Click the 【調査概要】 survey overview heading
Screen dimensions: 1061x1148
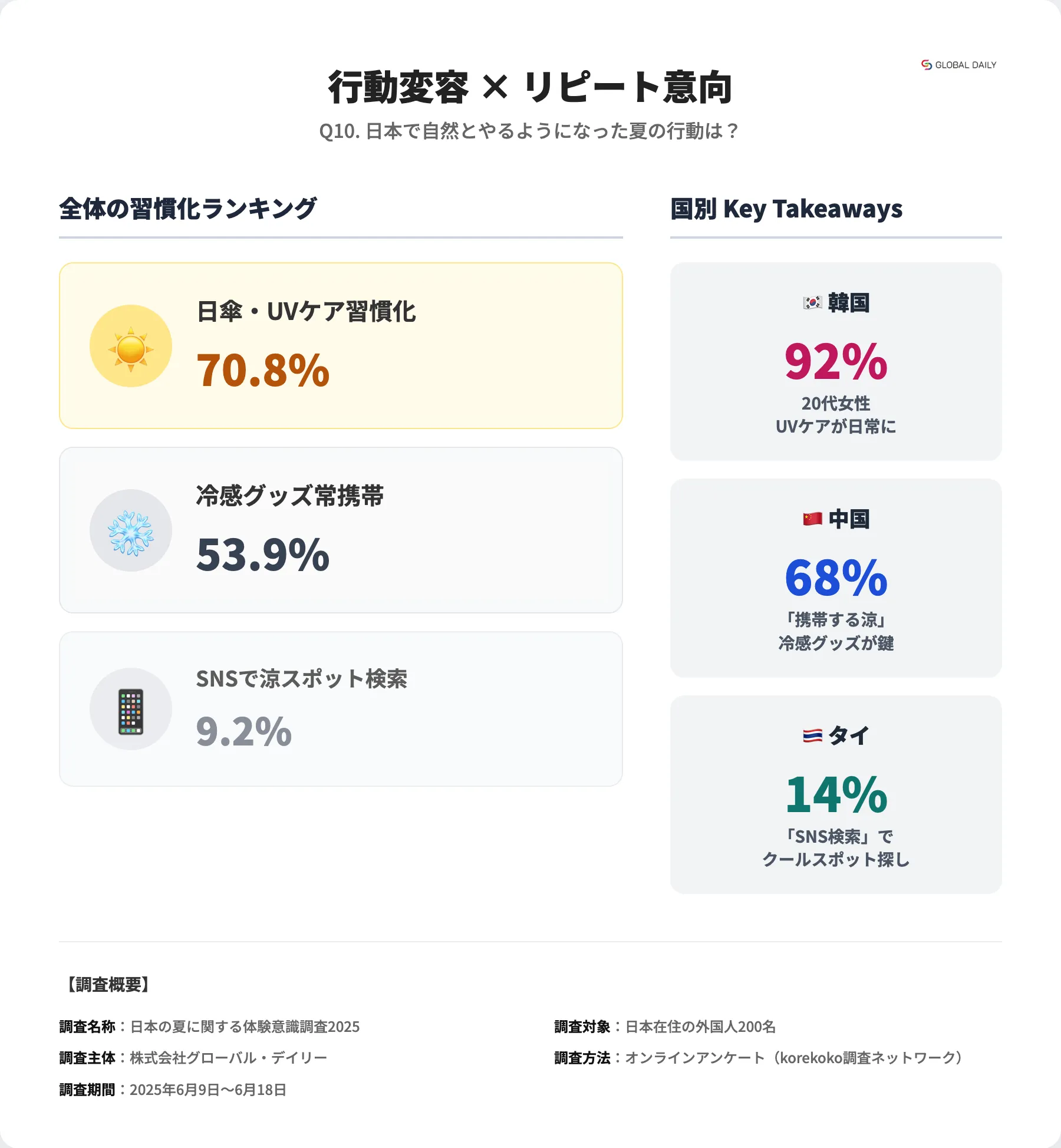[x=108, y=984]
